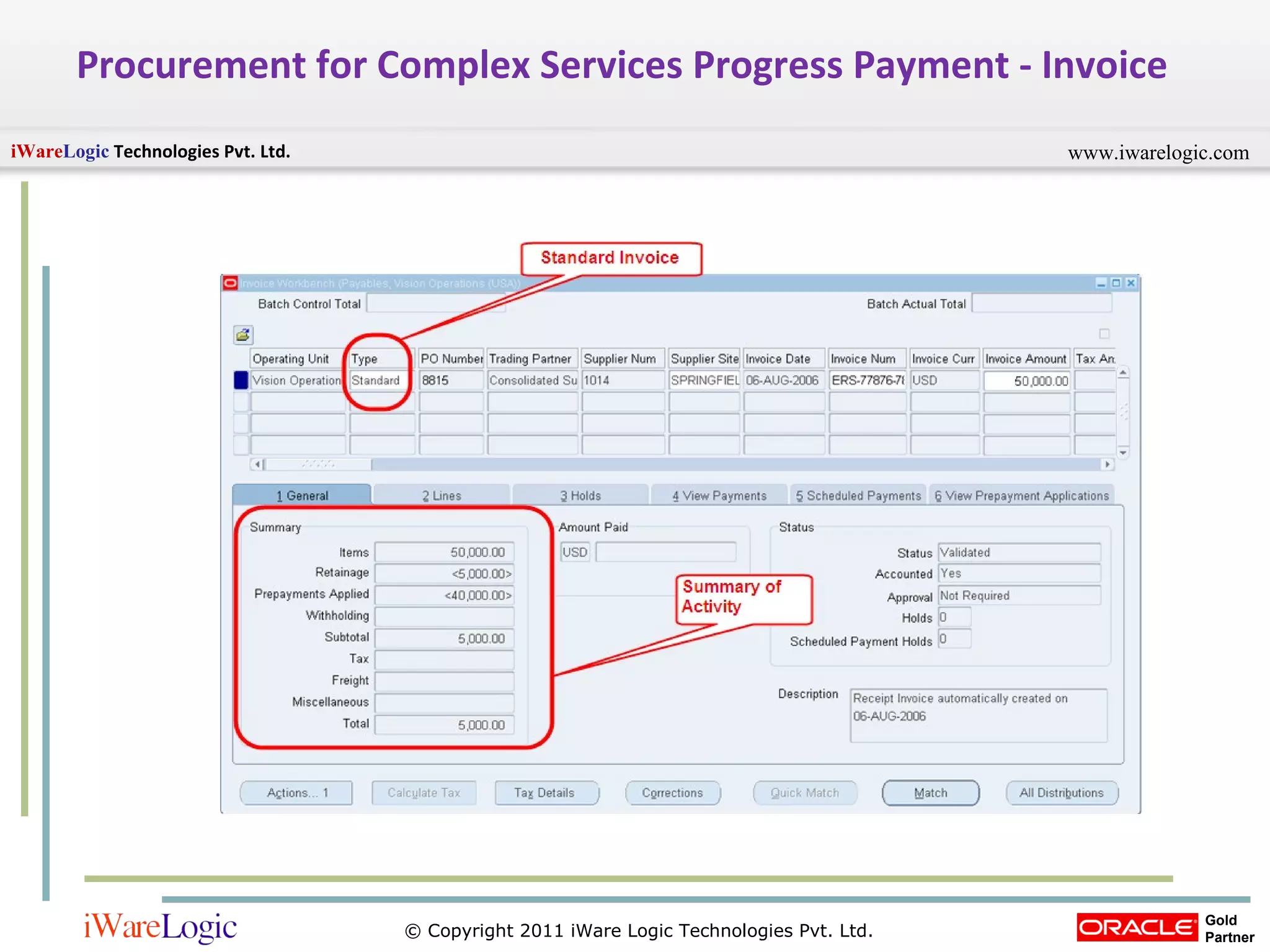Maximize the Invoice Workbench window
The width and height of the screenshot is (1270, 952).
(x=1116, y=283)
